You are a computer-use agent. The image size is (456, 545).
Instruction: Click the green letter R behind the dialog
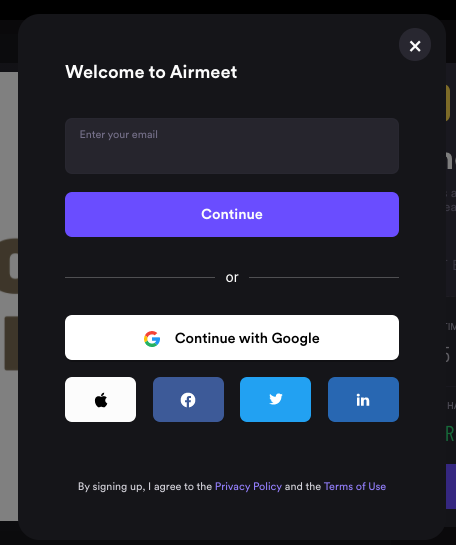[450, 434]
